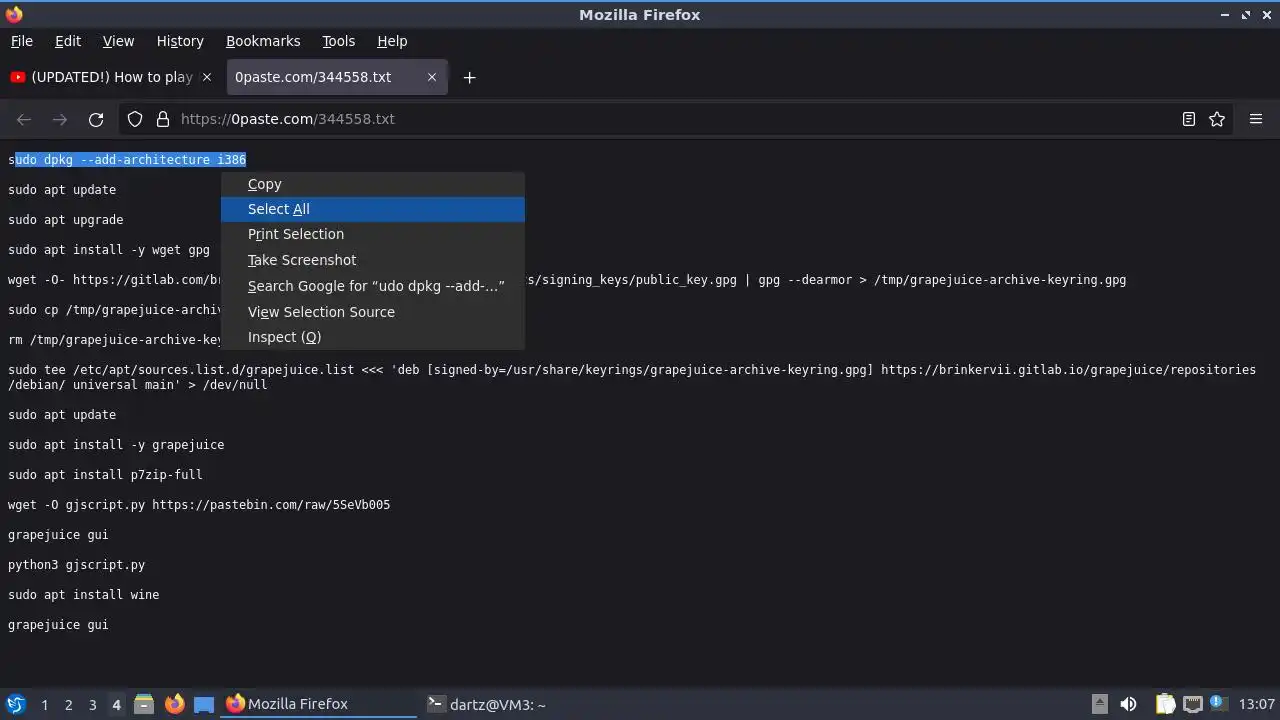Close the 0paste.com tab

(x=432, y=77)
